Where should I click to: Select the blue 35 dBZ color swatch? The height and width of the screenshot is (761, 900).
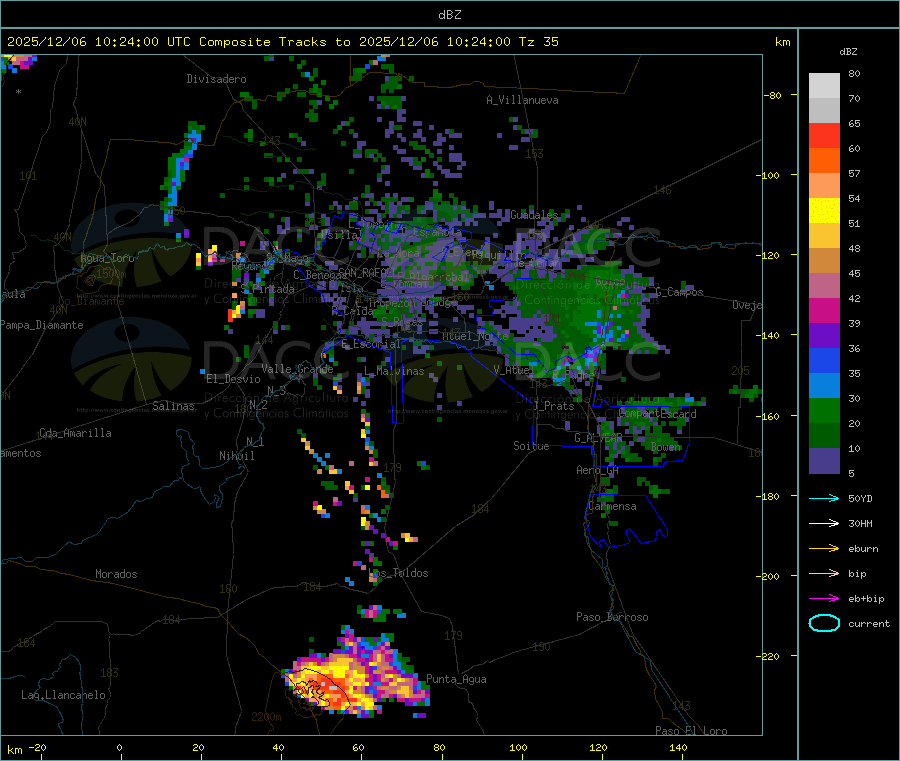point(824,360)
